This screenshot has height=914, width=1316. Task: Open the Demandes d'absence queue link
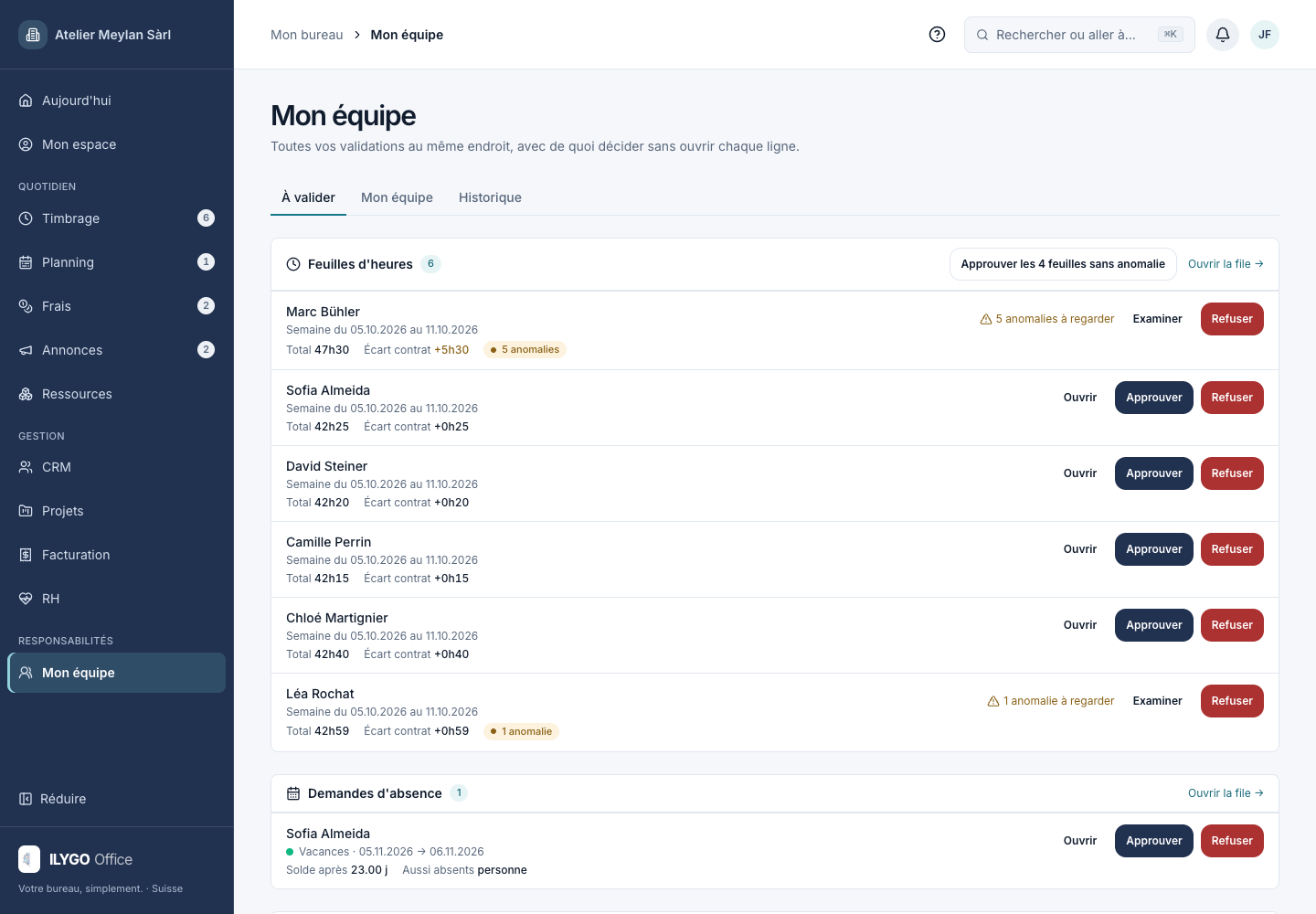1226,793
